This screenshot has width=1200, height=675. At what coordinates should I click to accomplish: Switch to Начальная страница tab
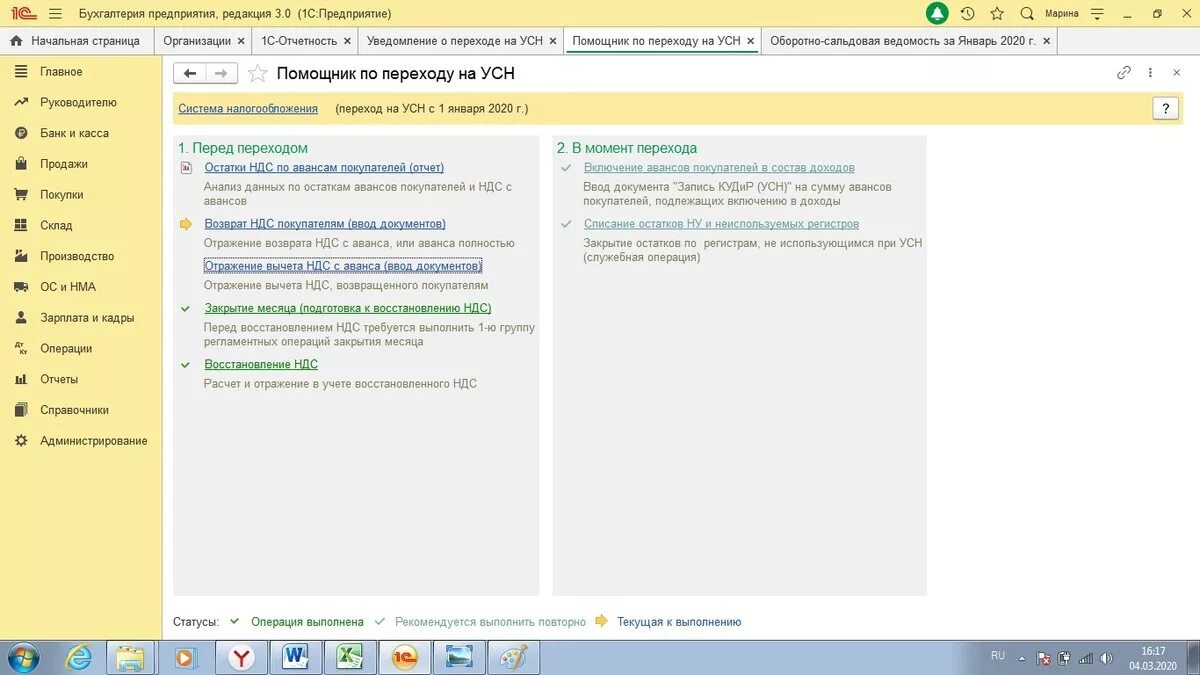tap(77, 41)
